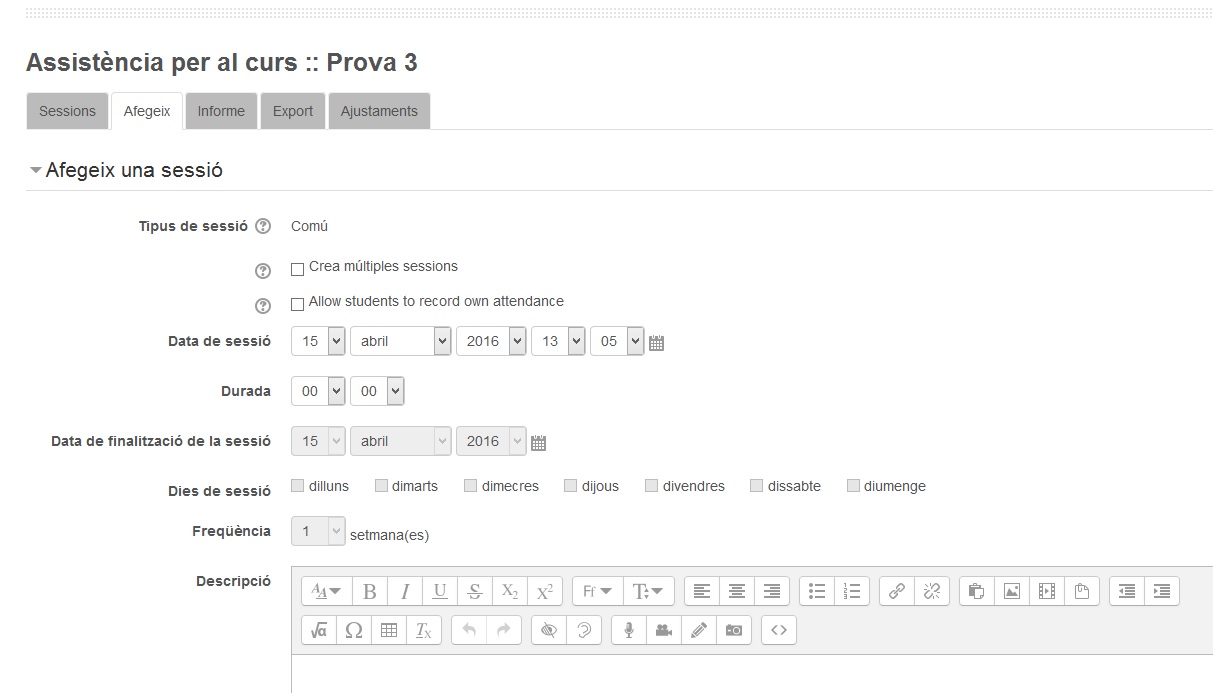Check Allow students to record own attendance
Screen dimensions: 1213x693
297,304
